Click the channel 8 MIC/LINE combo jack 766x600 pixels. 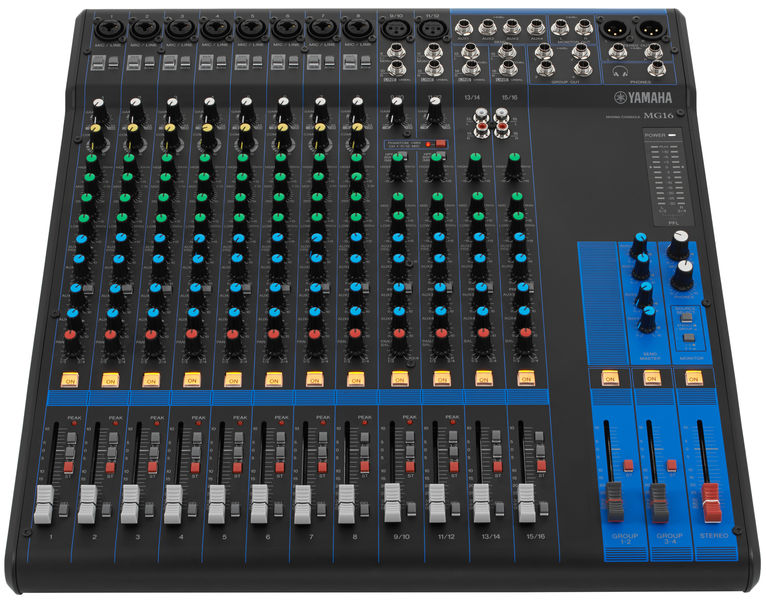(356, 29)
